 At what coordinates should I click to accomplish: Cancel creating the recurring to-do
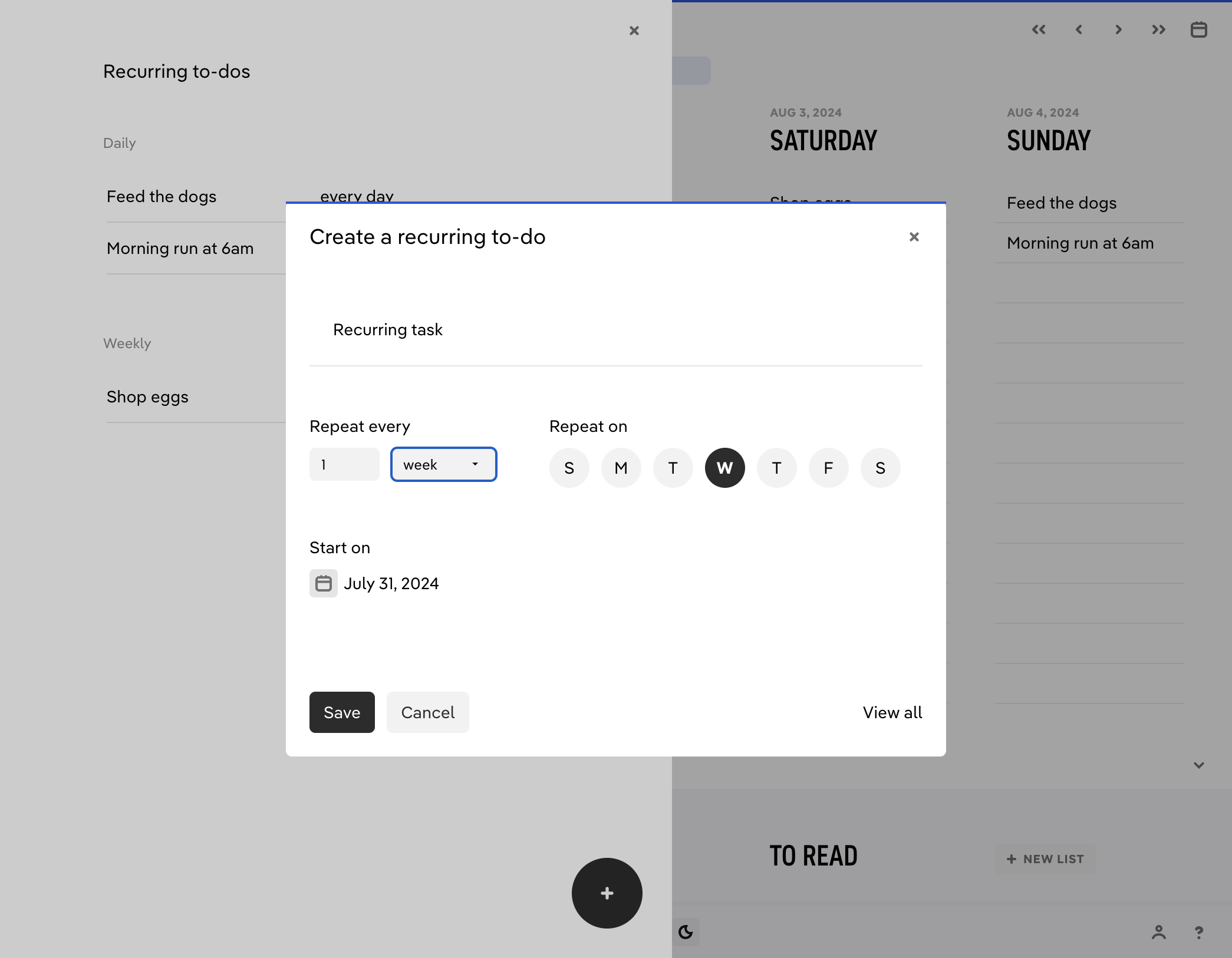click(428, 712)
